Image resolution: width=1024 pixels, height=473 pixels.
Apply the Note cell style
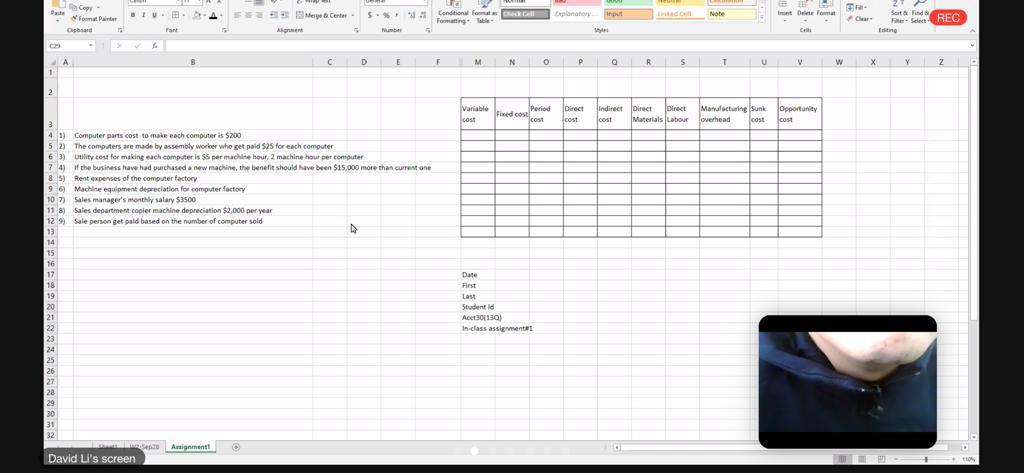click(732, 14)
